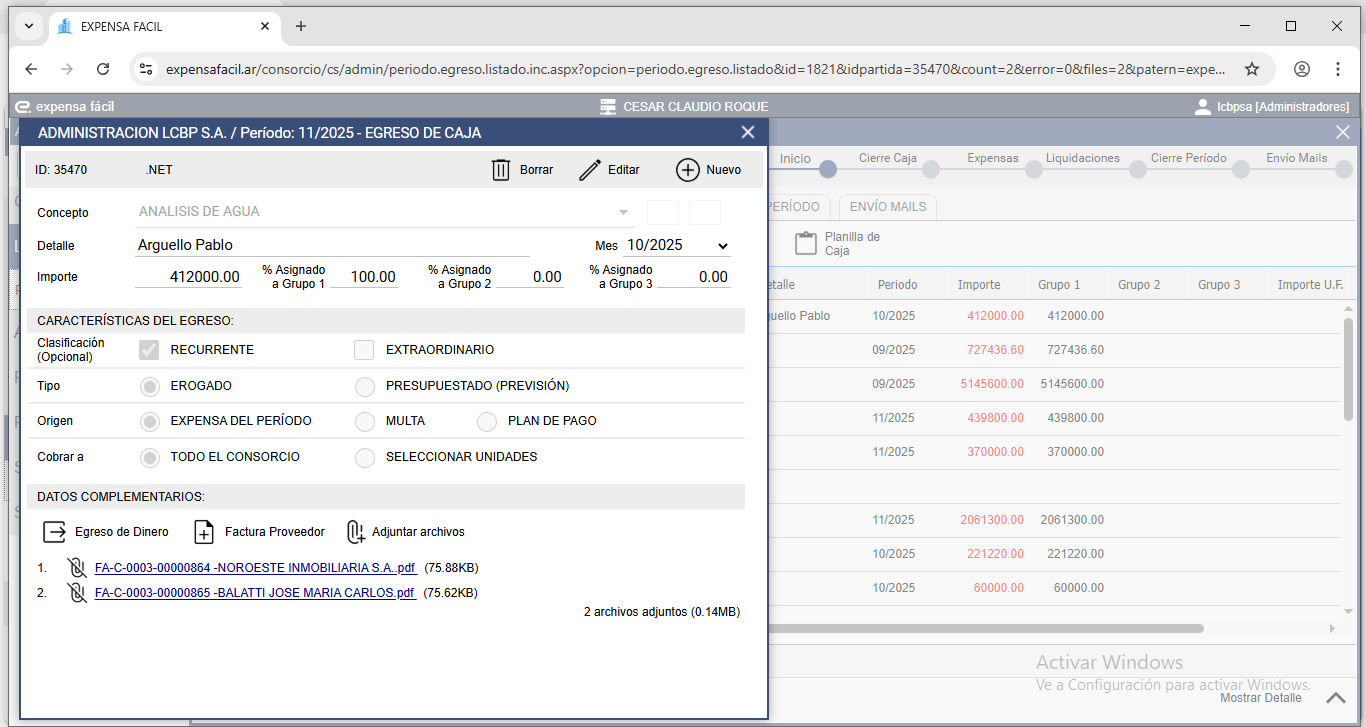Click the Borrar trash can icon
This screenshot has height=727, width=1366.
pos(501,170)
